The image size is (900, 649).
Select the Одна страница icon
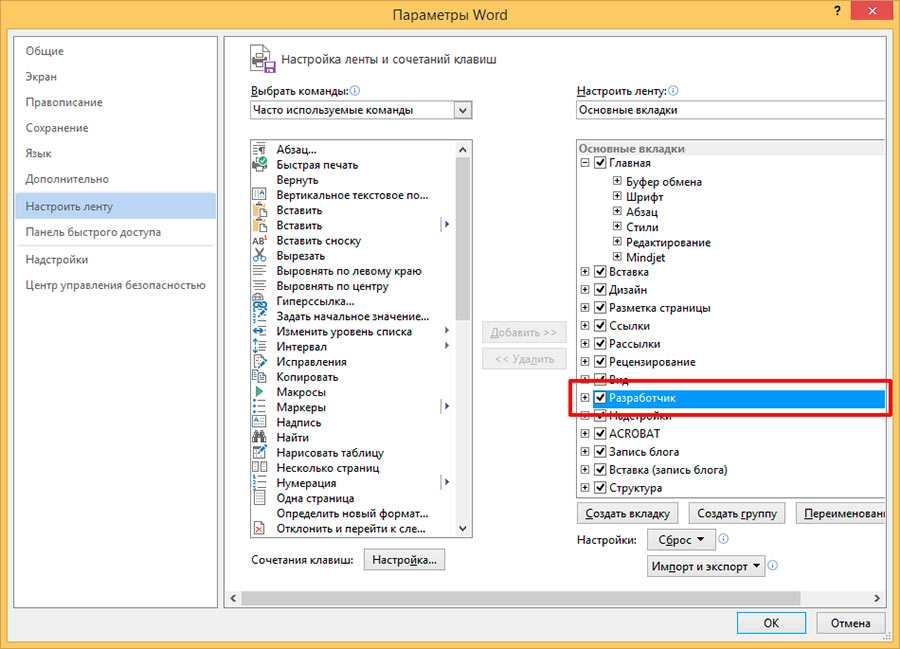click(259, 498)
